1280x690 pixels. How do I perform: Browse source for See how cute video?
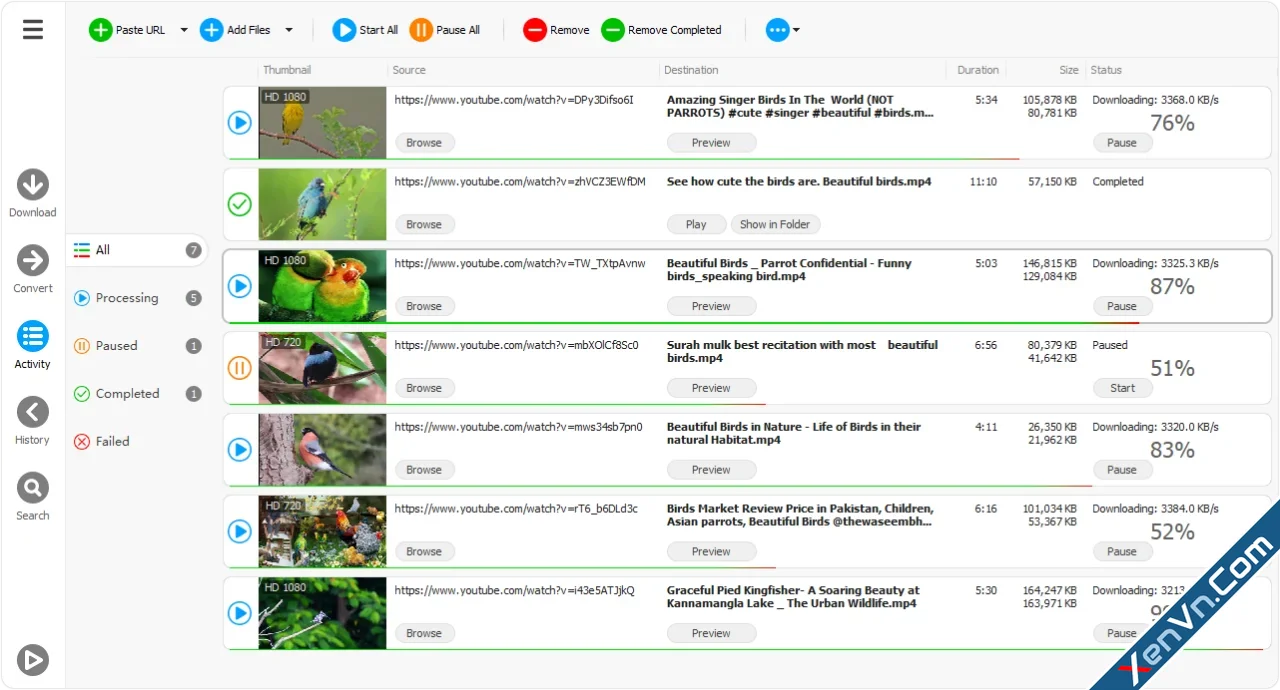tap(424, 225)
